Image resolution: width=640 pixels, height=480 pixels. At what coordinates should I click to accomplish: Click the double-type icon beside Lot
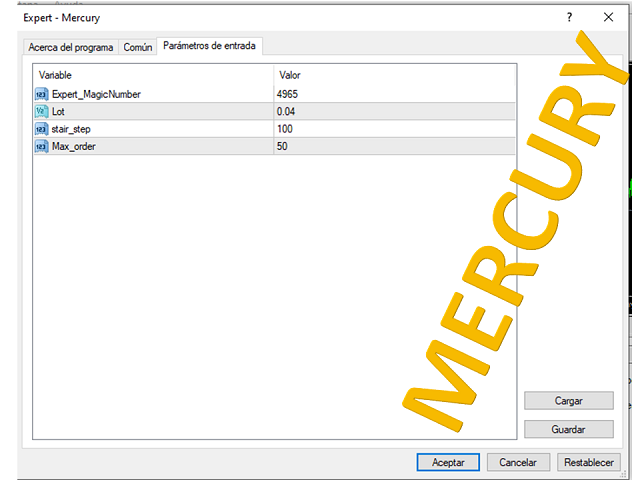click(x=42, y=111)
